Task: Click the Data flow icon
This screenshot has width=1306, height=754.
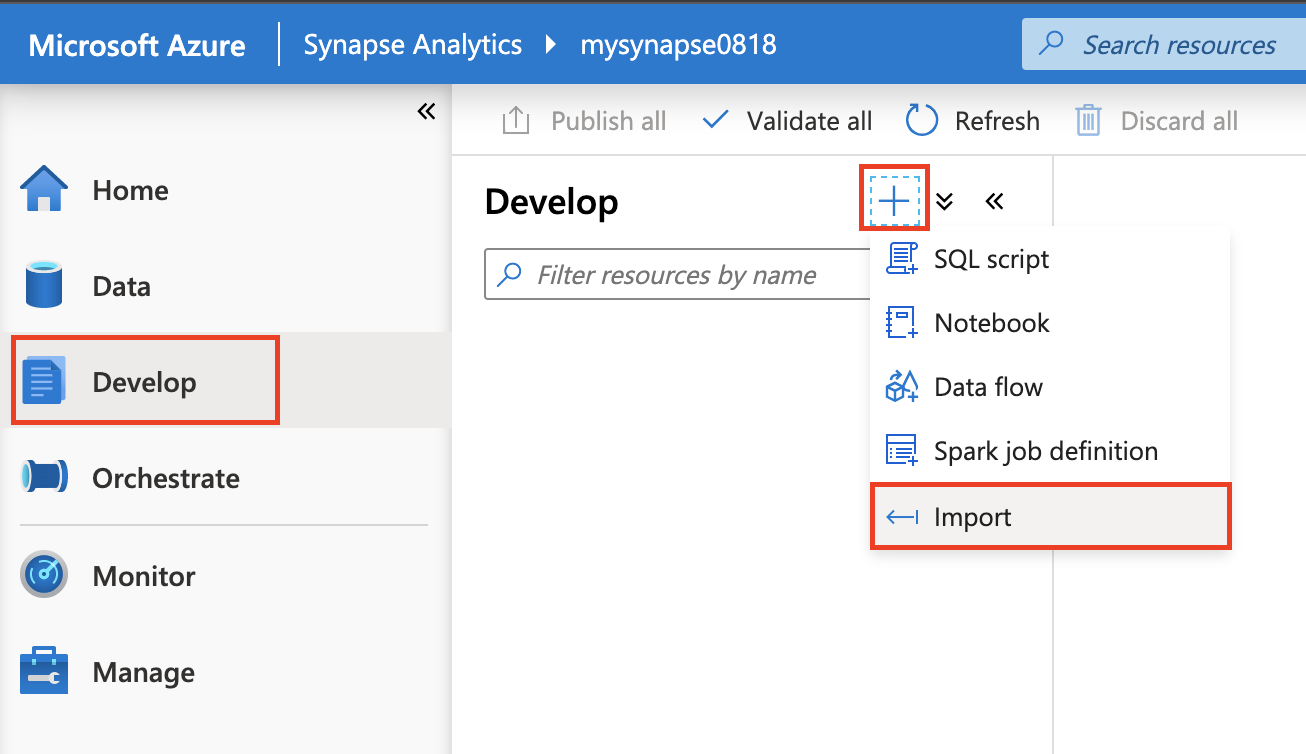Action: 902,387
